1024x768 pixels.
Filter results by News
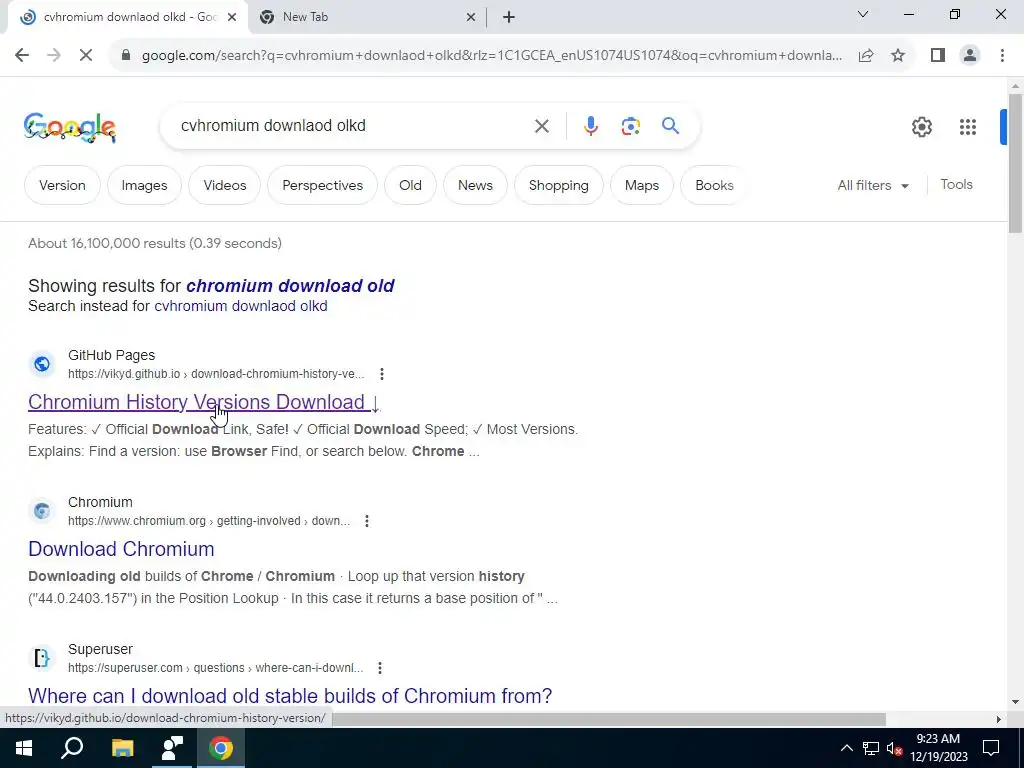tap(475, 185)
